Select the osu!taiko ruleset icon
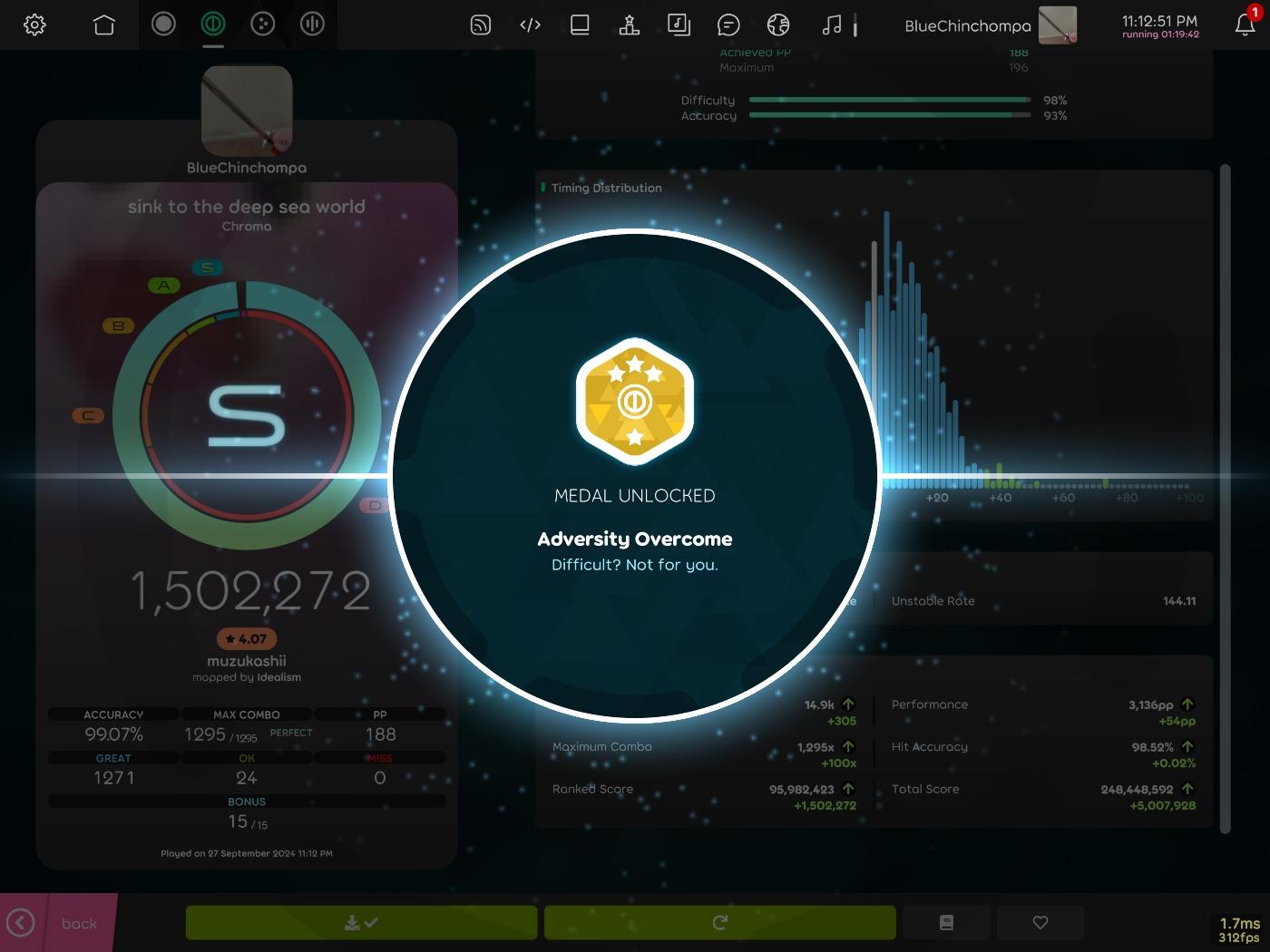 [x=213, y=24]
